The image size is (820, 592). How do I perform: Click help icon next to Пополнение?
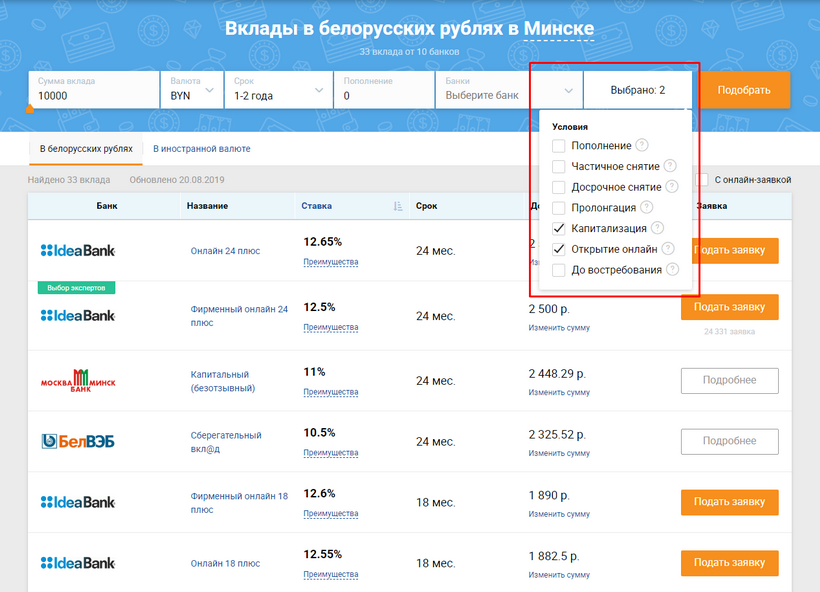coord(642,146)
